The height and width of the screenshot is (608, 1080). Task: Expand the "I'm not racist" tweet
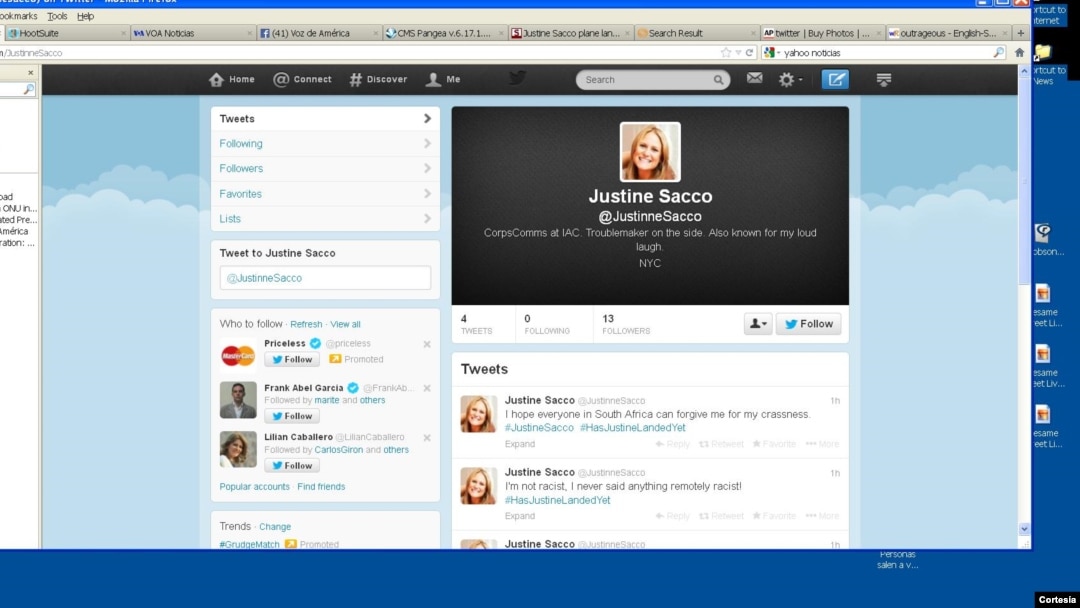pyautogui.click(x=519, y=516)
